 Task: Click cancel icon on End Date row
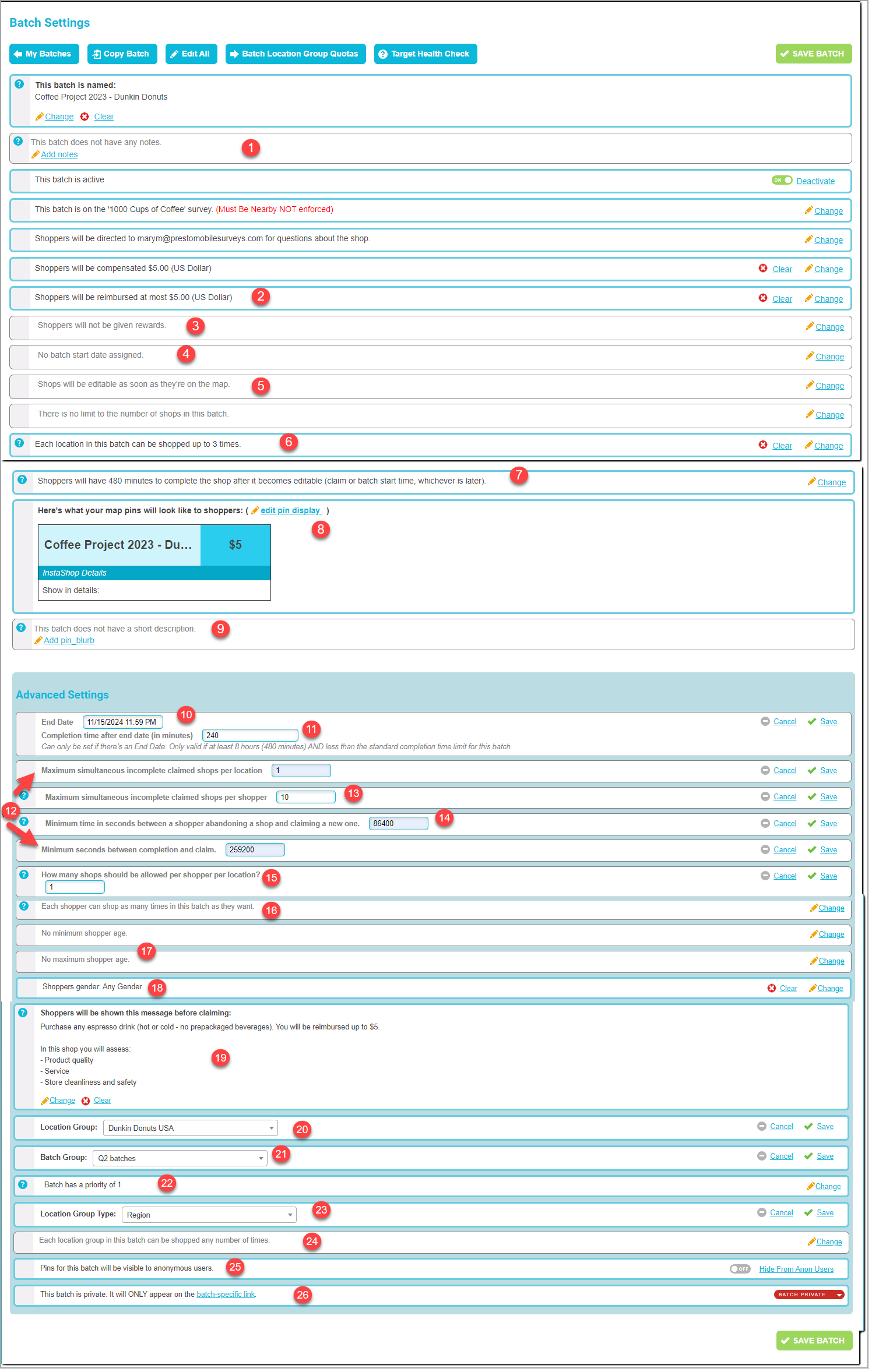click(765, 721)
